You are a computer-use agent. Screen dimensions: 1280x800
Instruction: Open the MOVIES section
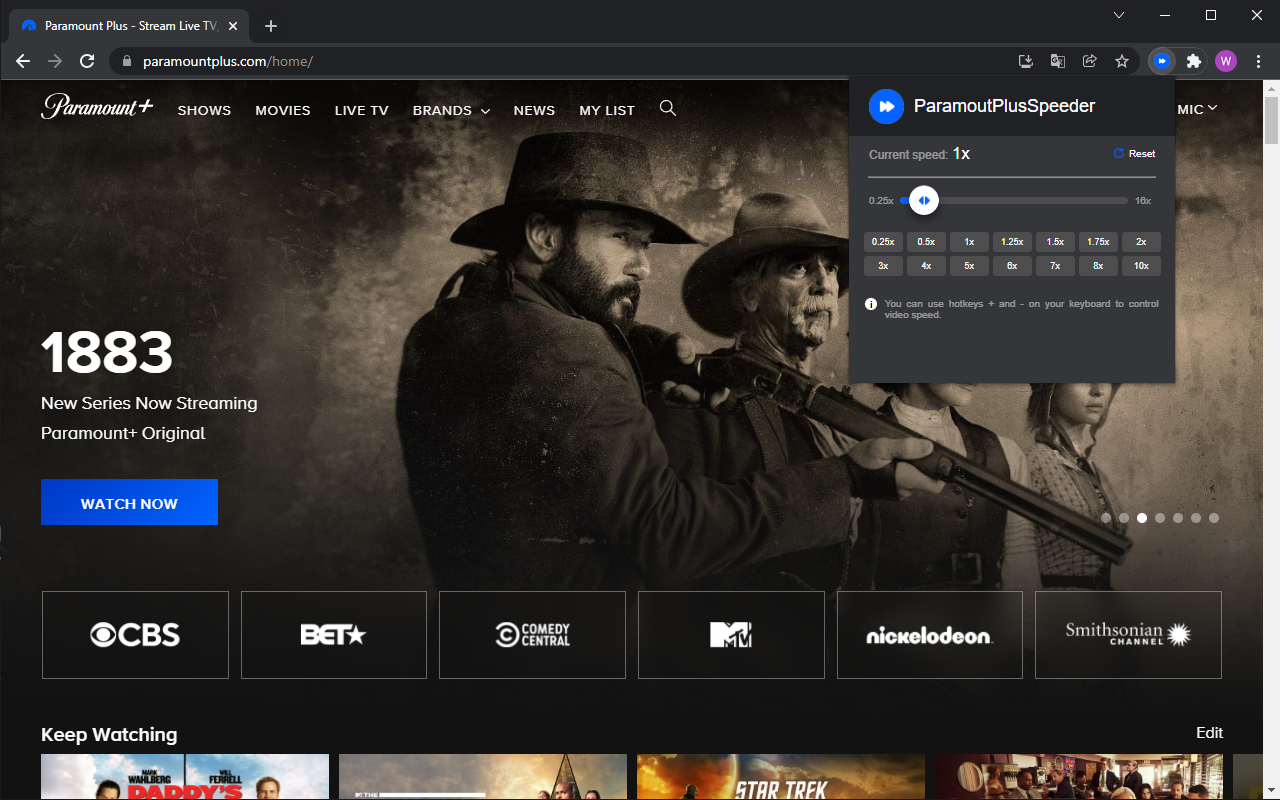coord(283,110)
